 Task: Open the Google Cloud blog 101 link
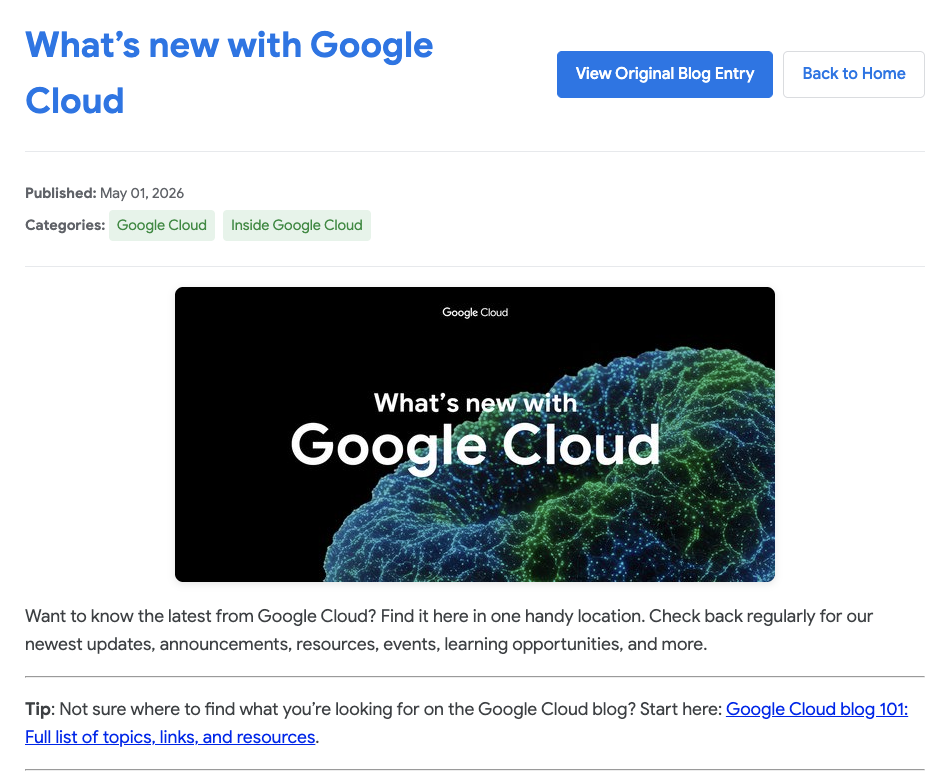click(817, 709)
